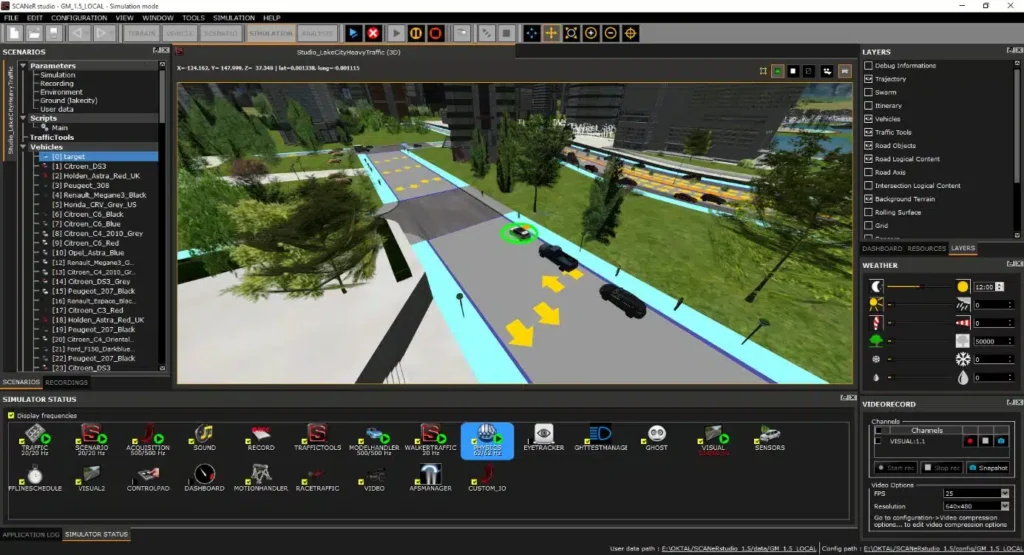The image size is (1024, 555).
Task: Open the SIMULATION menu
Action: click(x=234, y=18)
